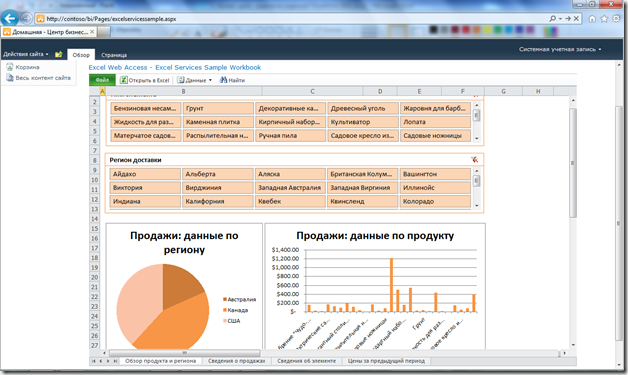Click the previous-sheet navigation arrow
The width and height of the screenshot is (628, 375).
[x=101, y=361]
